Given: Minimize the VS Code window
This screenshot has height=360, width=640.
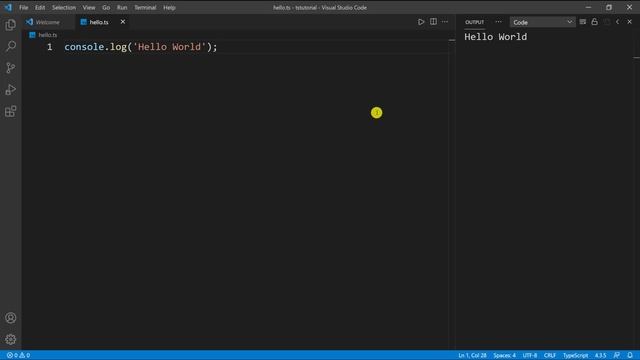Looking at the screenshot, I should [588, 7].
